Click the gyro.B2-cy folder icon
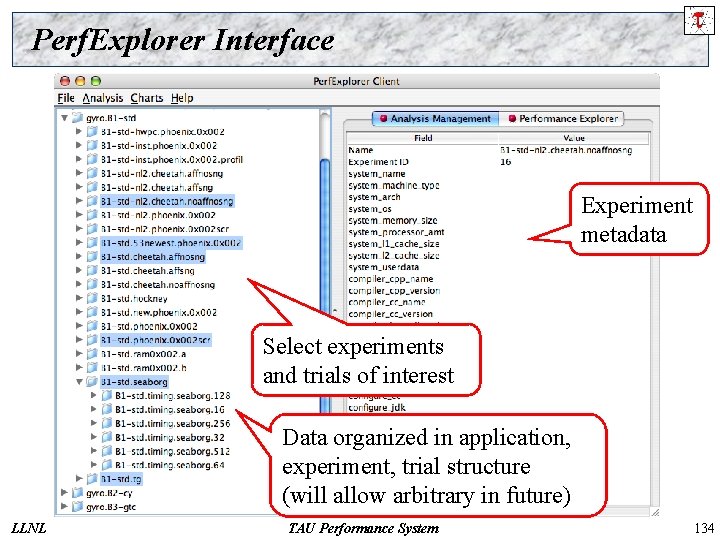720x540 pixels. pyautogui.click(x=77, y=493)
